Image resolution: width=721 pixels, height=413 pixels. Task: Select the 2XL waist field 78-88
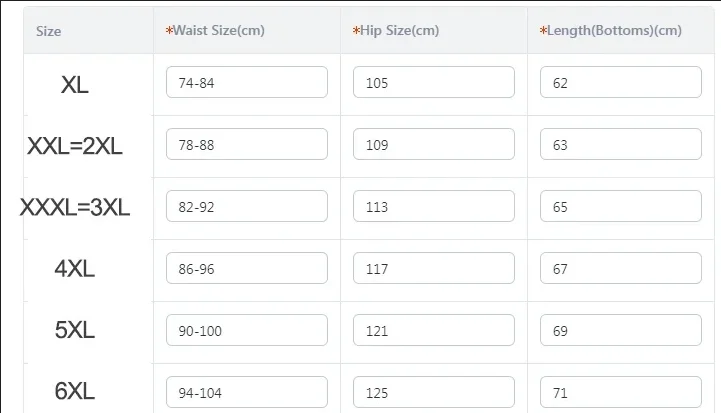(247, 144)
